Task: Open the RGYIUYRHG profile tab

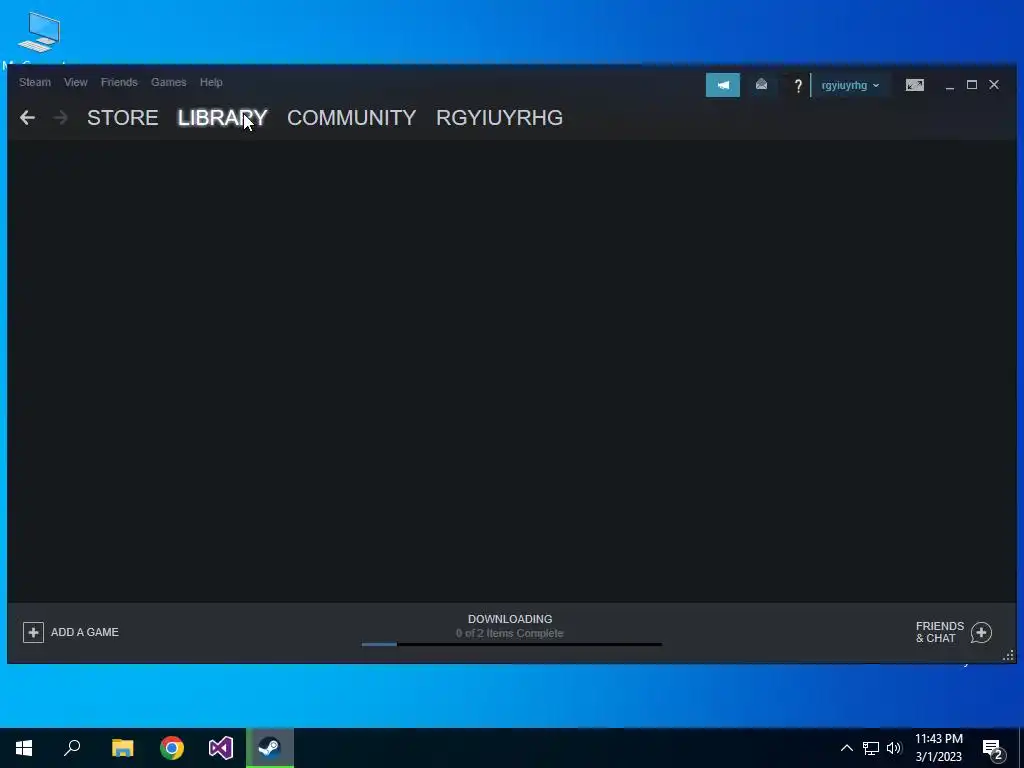Action: point(500,118)
